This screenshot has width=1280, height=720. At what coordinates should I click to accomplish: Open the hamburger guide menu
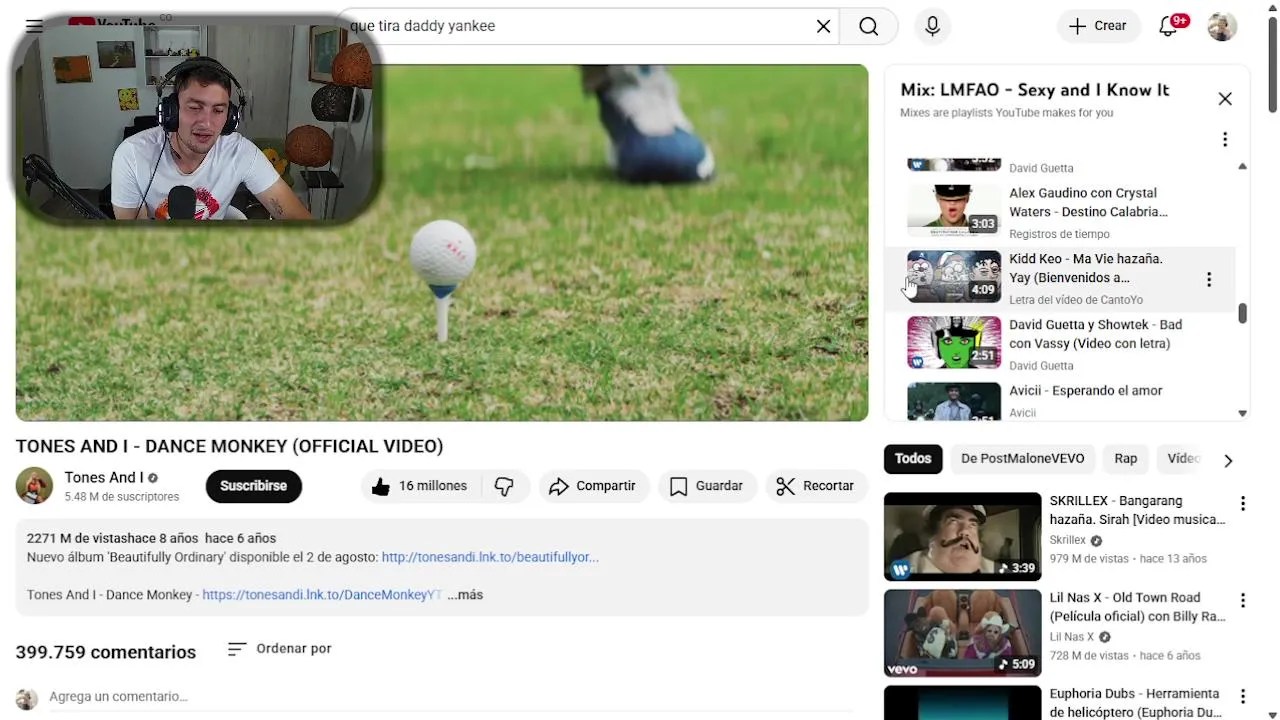coord(34,26)
